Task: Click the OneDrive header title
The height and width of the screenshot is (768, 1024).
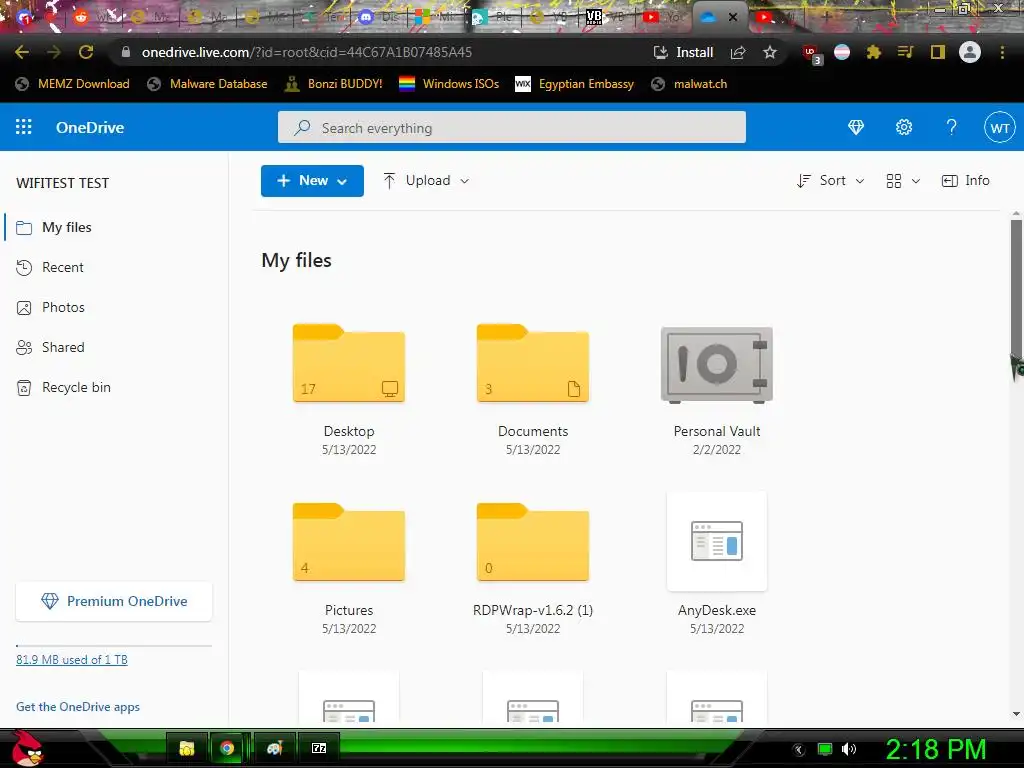Action: (90, 127)
